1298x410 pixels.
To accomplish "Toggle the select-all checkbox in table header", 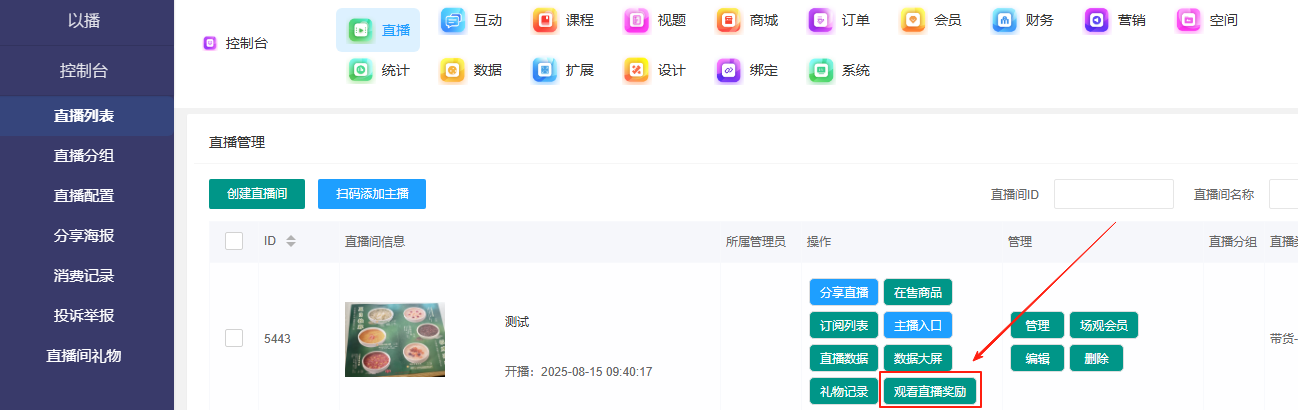I will [x=234, y=241].
